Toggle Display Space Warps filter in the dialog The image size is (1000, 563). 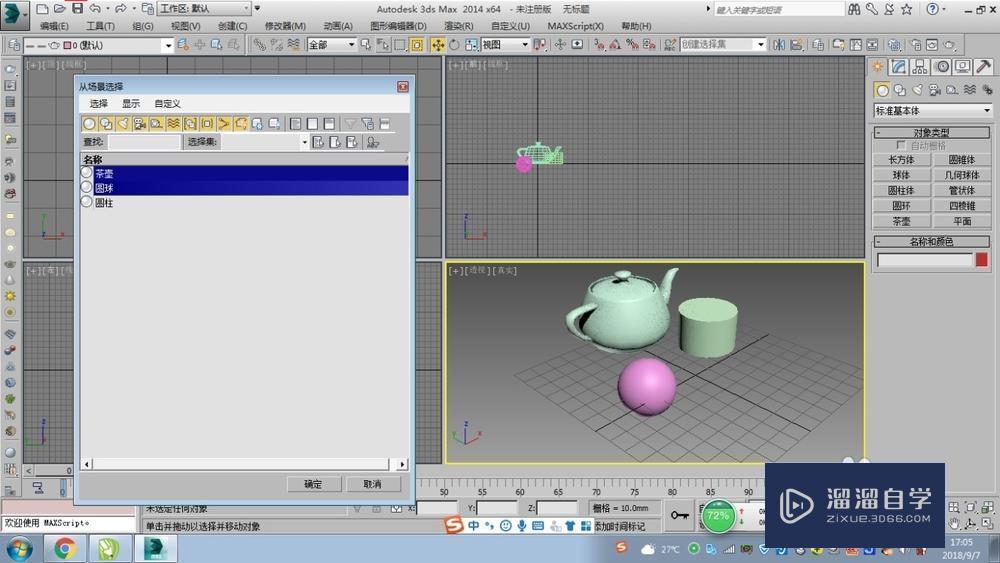point(173,124)
